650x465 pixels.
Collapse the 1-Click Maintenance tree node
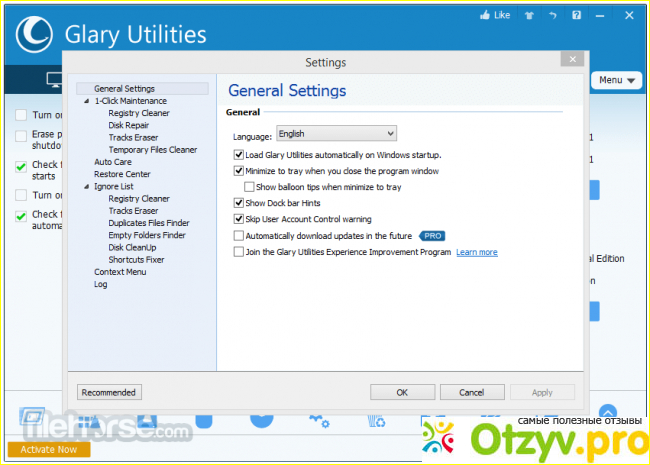point(87,101)
